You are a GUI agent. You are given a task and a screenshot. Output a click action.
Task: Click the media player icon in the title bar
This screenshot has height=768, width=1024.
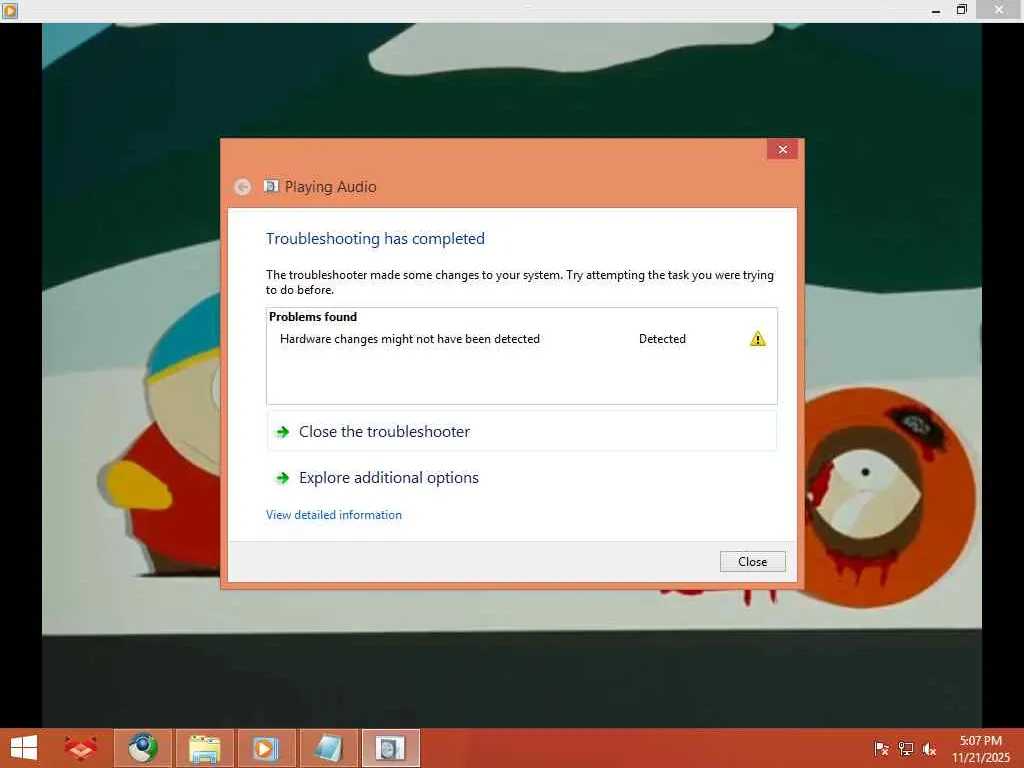tap(10, 10)
